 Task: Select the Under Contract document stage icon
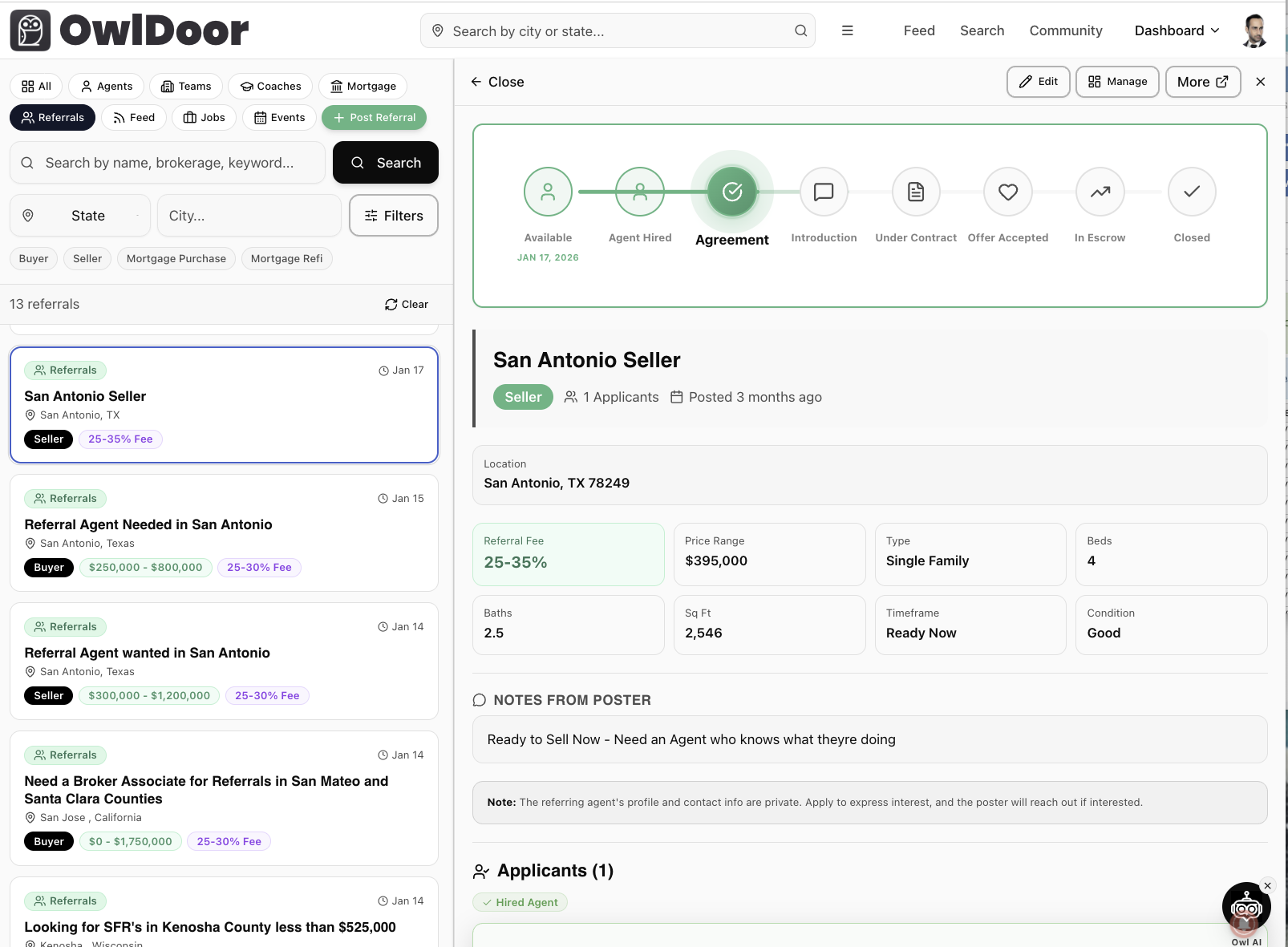(916, 192)
